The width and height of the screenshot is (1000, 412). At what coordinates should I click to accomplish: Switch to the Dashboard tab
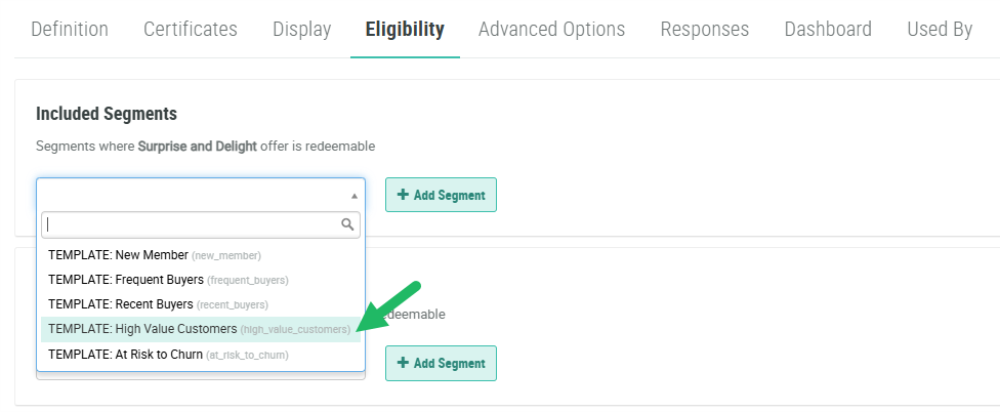tap(827, 29)
